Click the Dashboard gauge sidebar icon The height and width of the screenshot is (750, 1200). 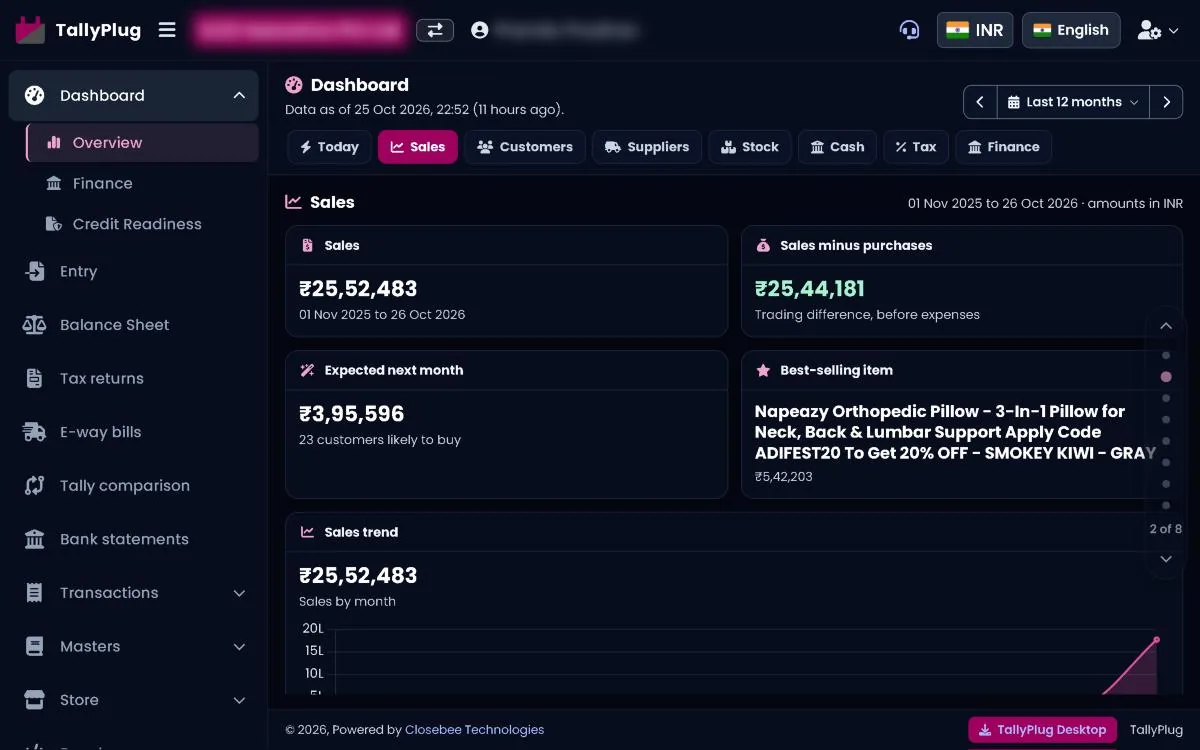35,96
